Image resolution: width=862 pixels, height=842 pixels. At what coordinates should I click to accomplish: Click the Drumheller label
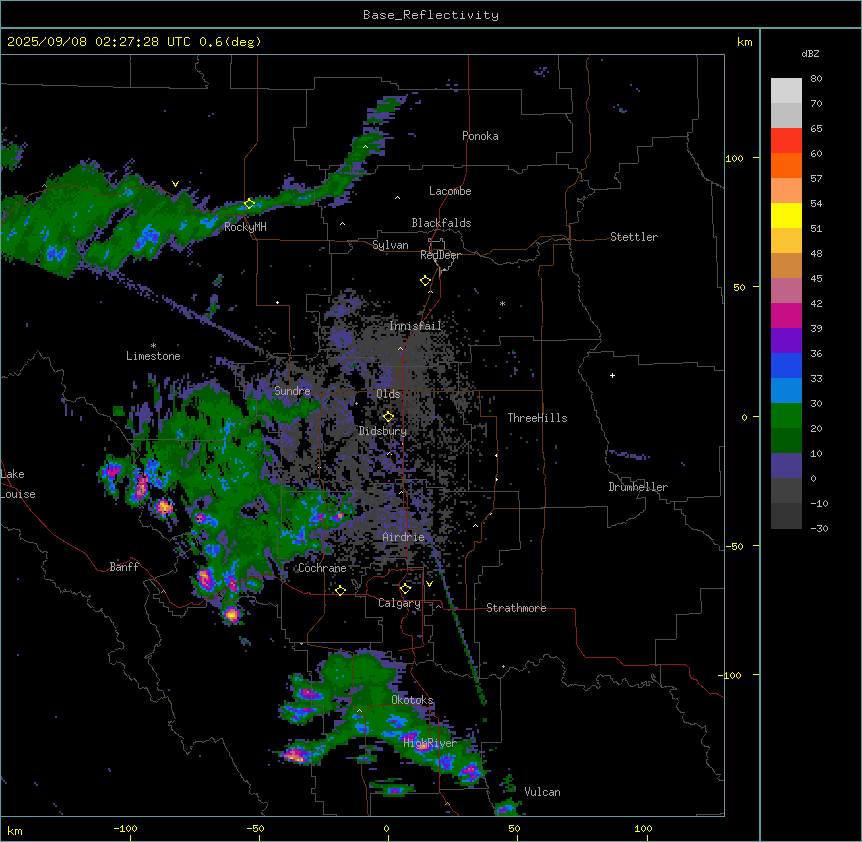(x=638, y=487)
